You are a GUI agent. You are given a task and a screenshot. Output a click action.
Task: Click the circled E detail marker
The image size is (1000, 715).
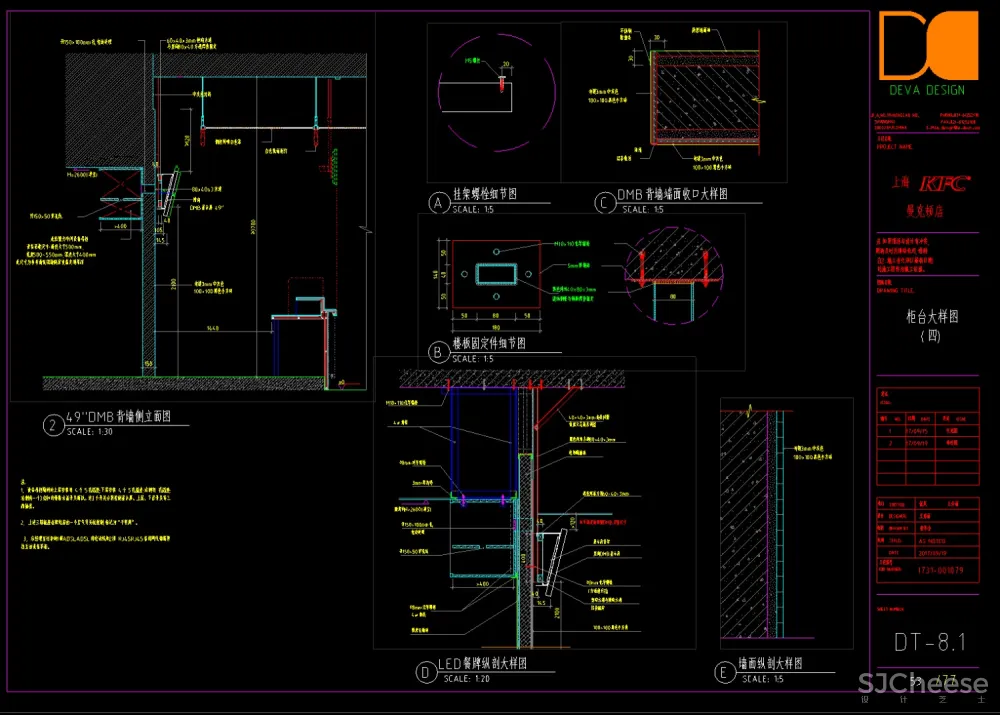click(724, 673)
